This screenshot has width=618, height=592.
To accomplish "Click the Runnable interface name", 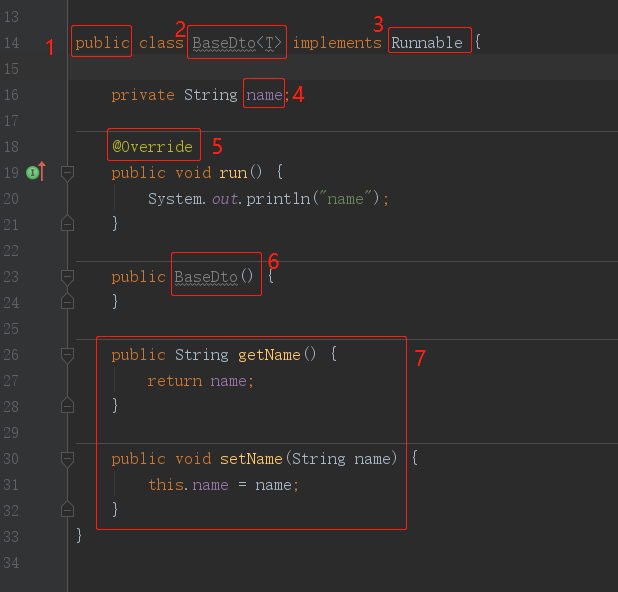I will pos(427,43).
